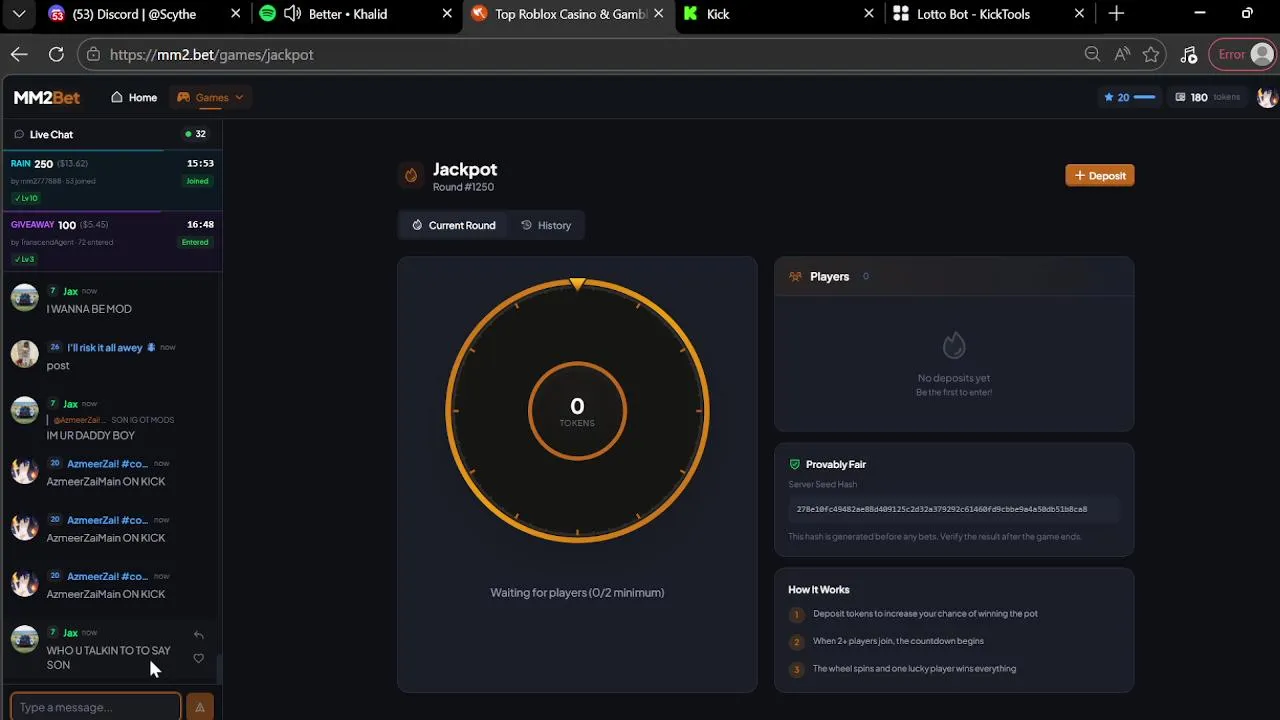The width and height of the screenshot is (1280, 720).
Task: Open the RAIN 250 event banner
Action: point(111,180)
